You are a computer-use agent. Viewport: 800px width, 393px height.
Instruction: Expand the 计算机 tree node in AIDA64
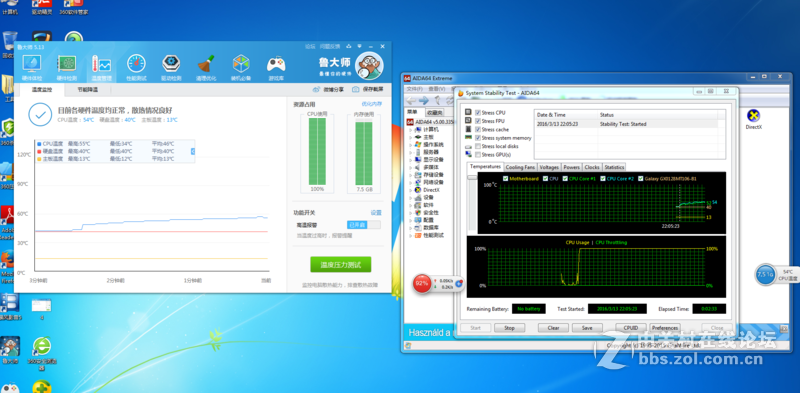click(411, 130)
